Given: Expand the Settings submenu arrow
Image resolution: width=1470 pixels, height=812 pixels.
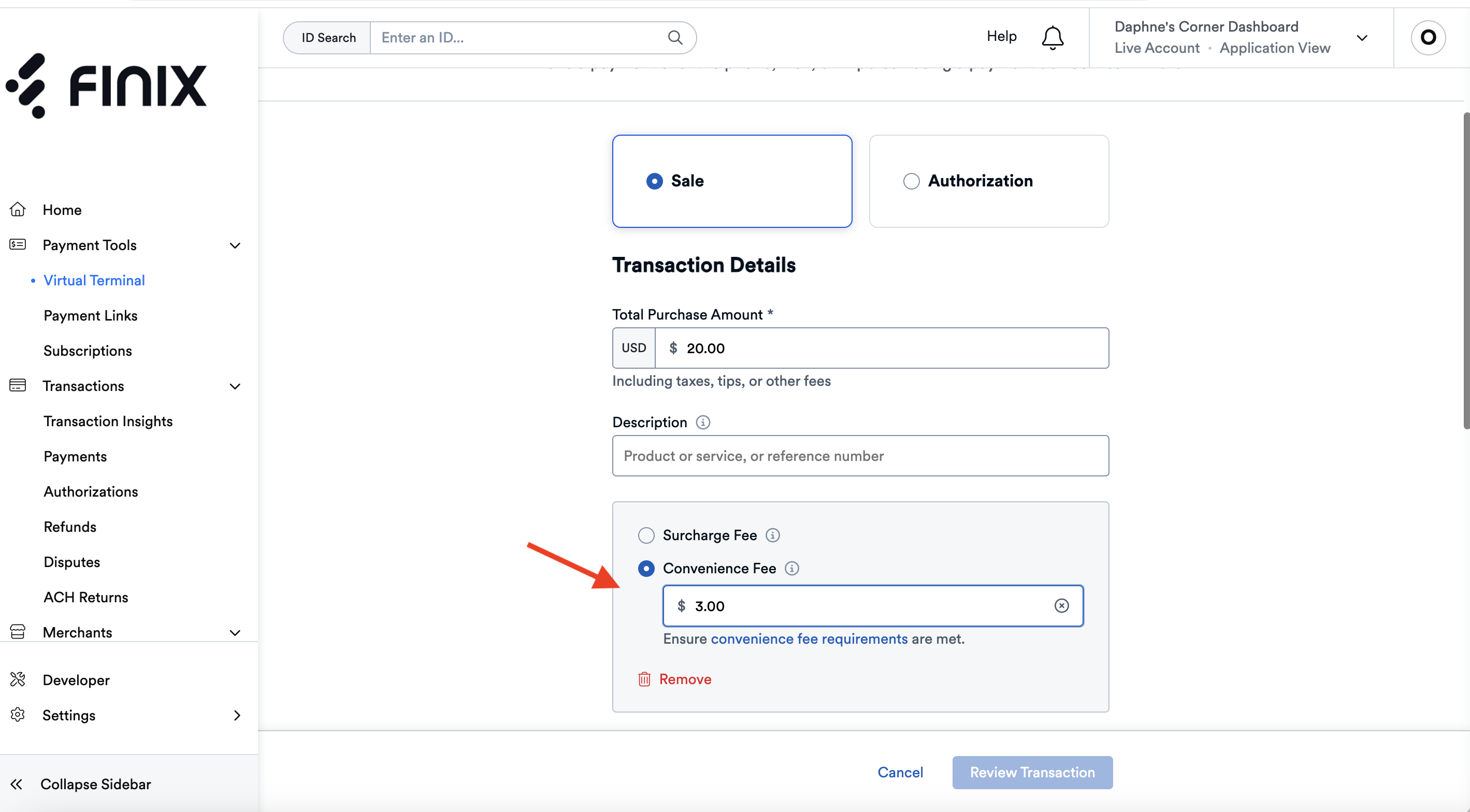Looking at the screenshot, I should click(237, 715).
